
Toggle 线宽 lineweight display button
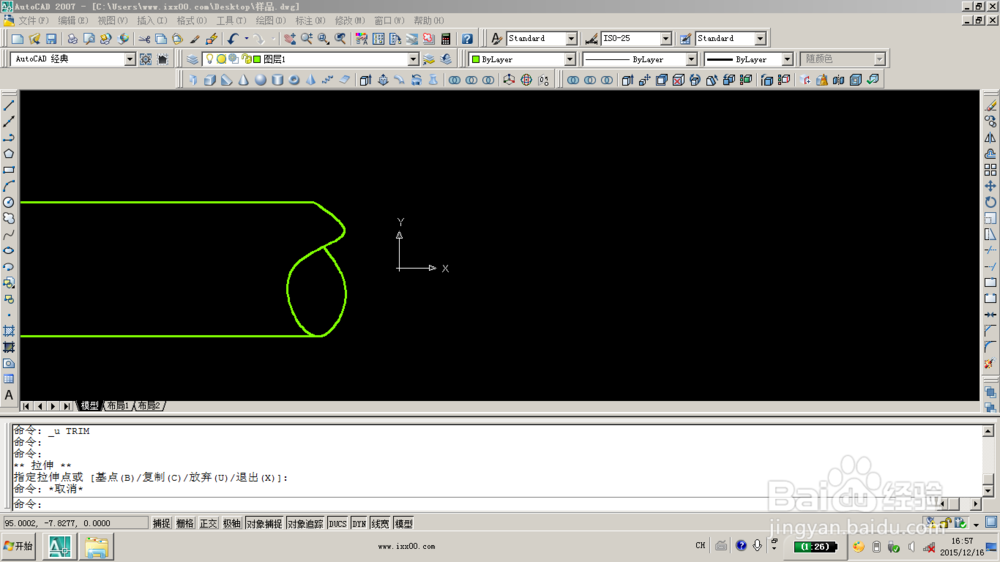pos(380,524)
